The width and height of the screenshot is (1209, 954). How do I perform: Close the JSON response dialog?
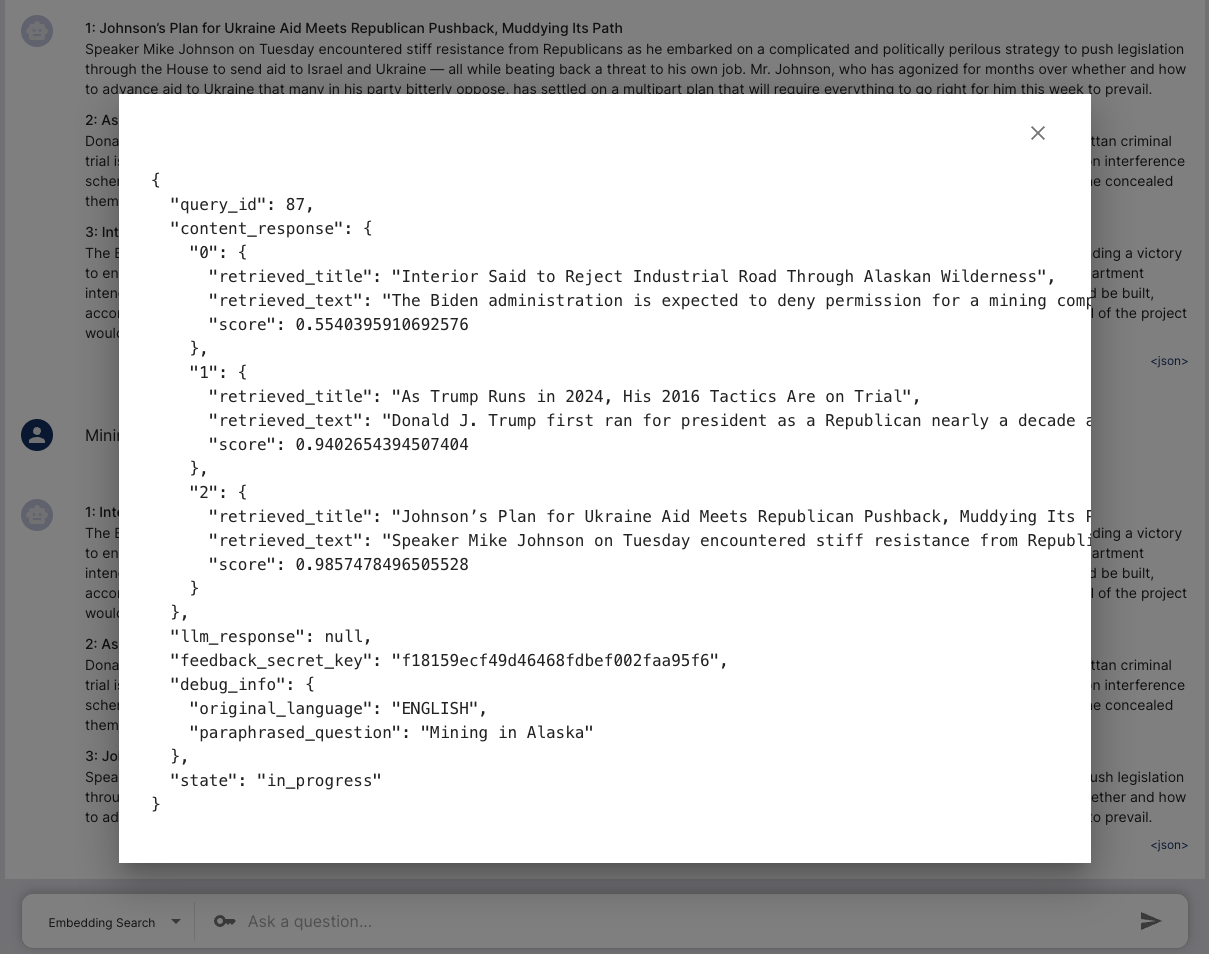[x=1037, y=133]
